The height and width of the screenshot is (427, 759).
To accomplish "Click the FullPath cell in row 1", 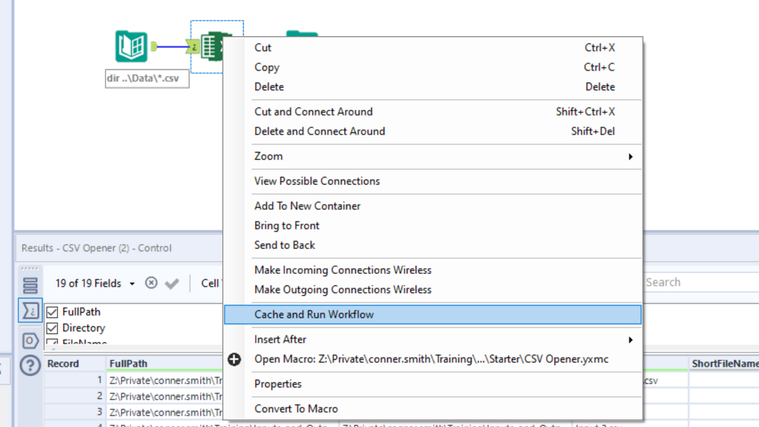I will tap(165, 381).
